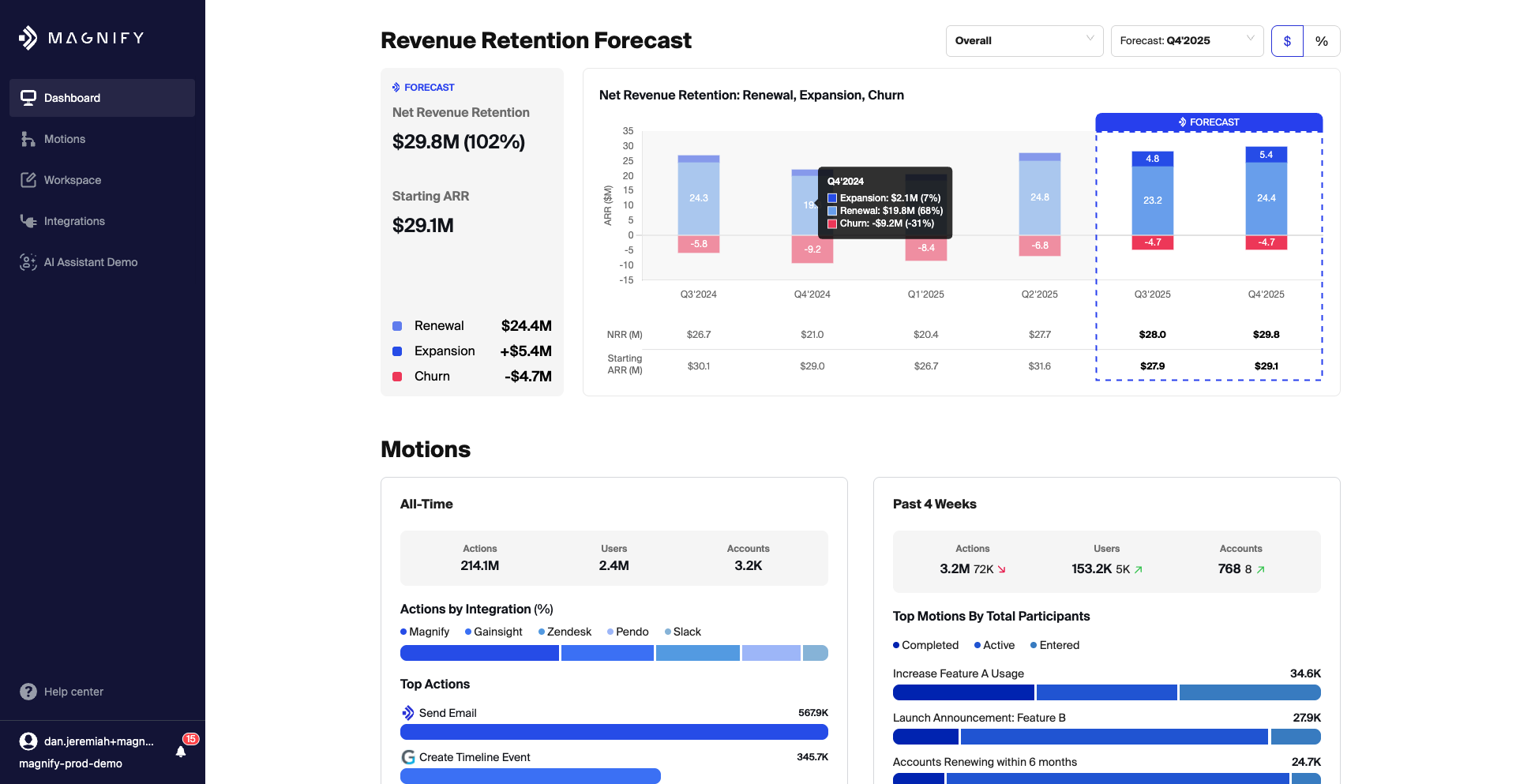The width and height of the screenshot is (1516, 784).
Task: Expand the Overall segment dropdown
Action: [1024, 41]
